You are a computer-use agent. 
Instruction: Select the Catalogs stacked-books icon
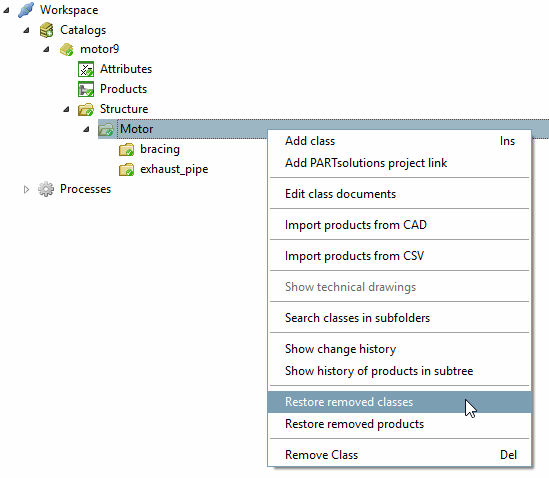tap(46, 30)
